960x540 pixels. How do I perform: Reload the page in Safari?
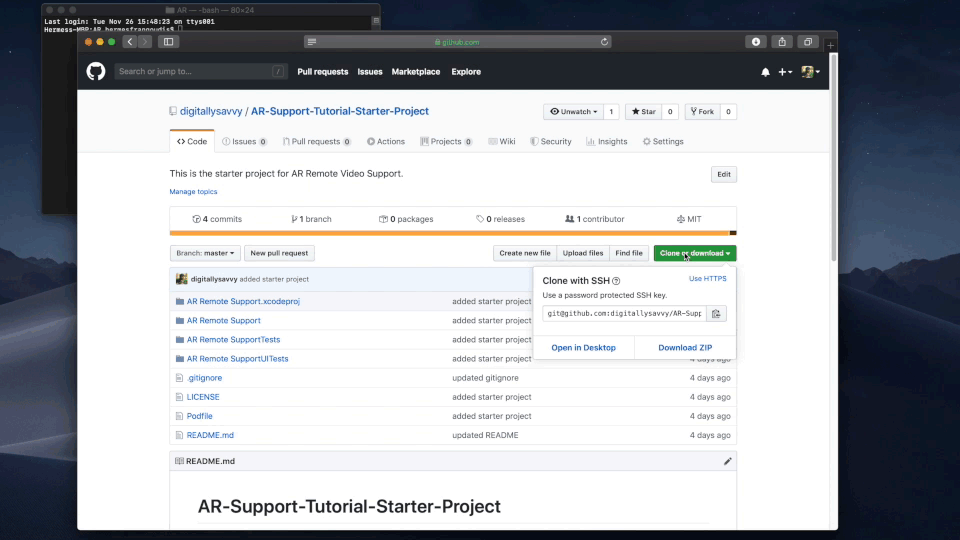coord(604,42)
